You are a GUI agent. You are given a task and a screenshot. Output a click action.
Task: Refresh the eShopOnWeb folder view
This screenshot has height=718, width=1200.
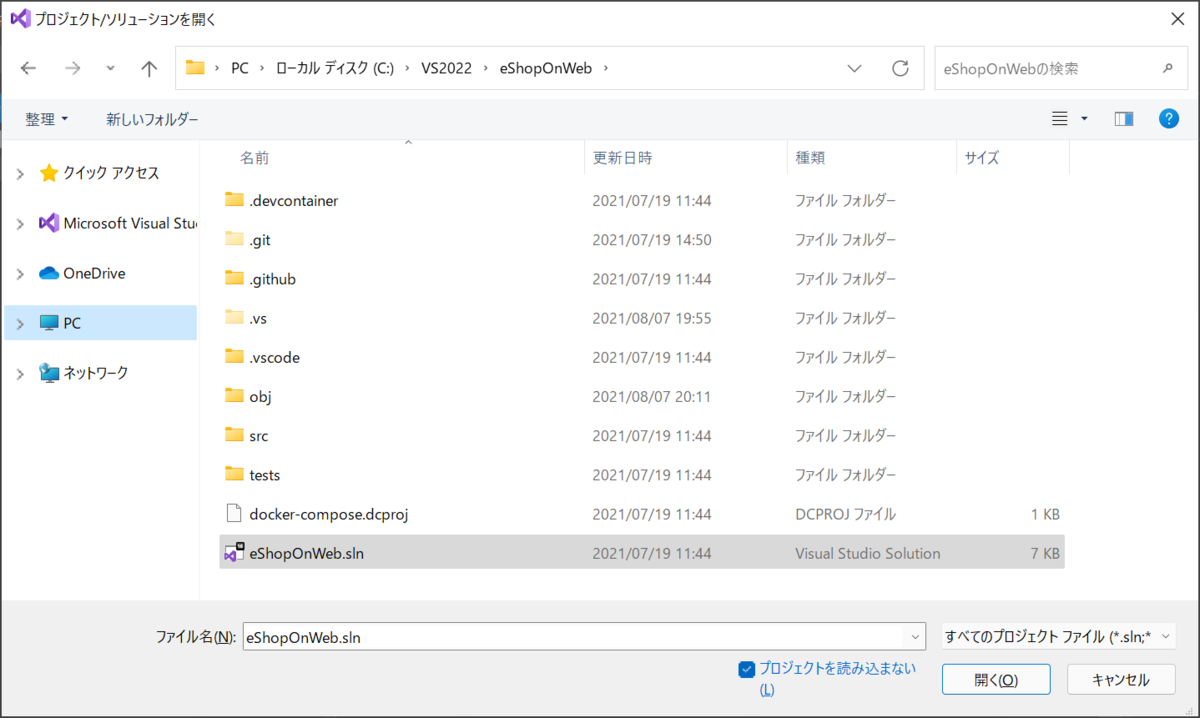point(899,68)
